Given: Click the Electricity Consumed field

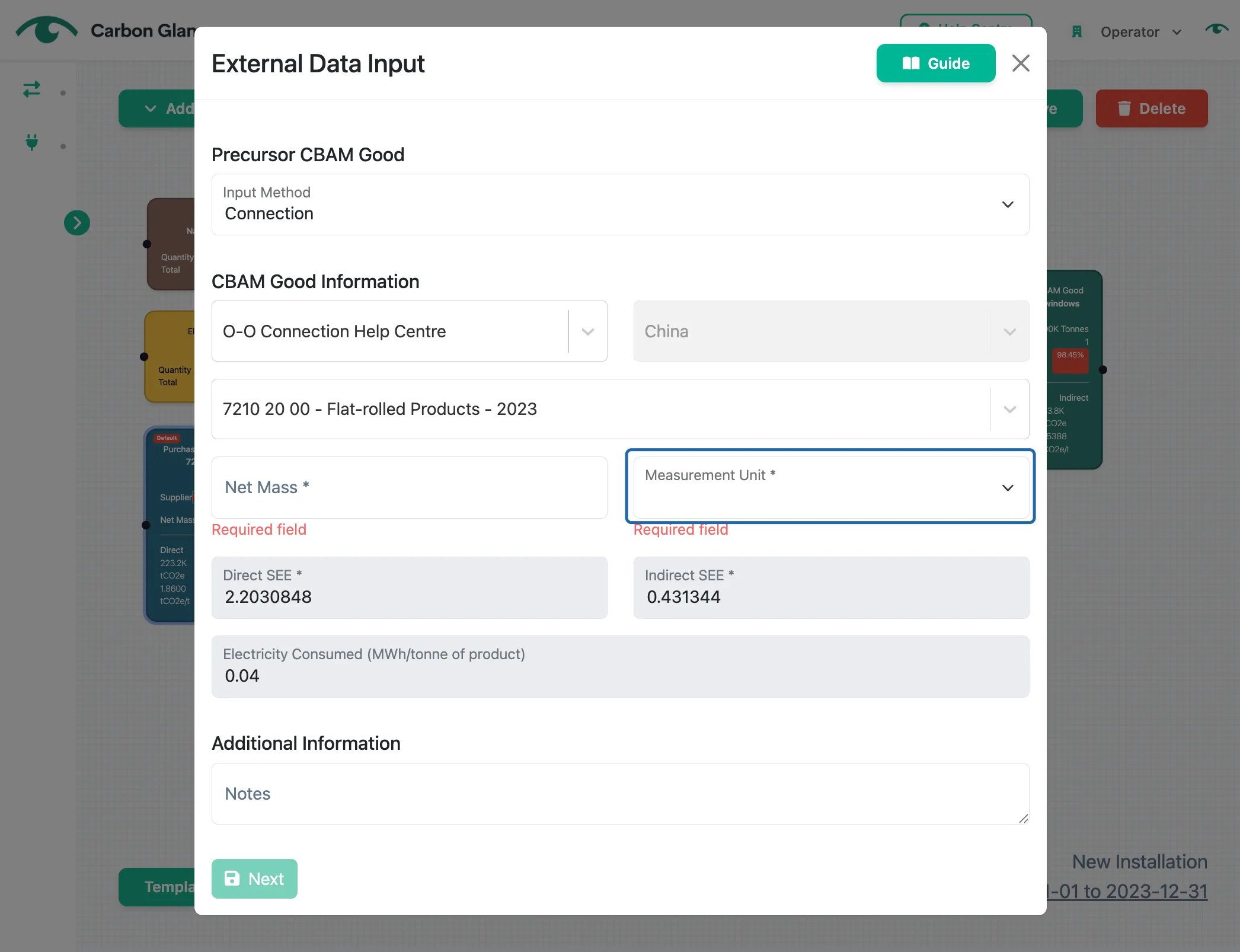Looking at the screenshot, I should (x=620, y=666).
